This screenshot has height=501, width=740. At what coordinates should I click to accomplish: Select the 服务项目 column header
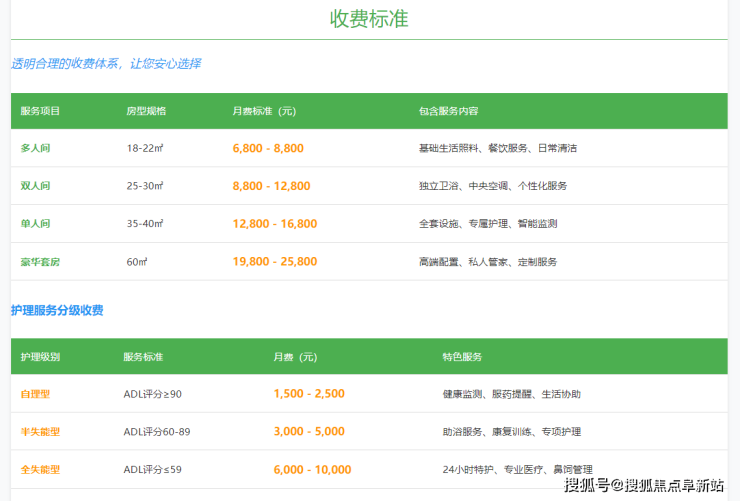pyautogui.click(x=40, y=111)
